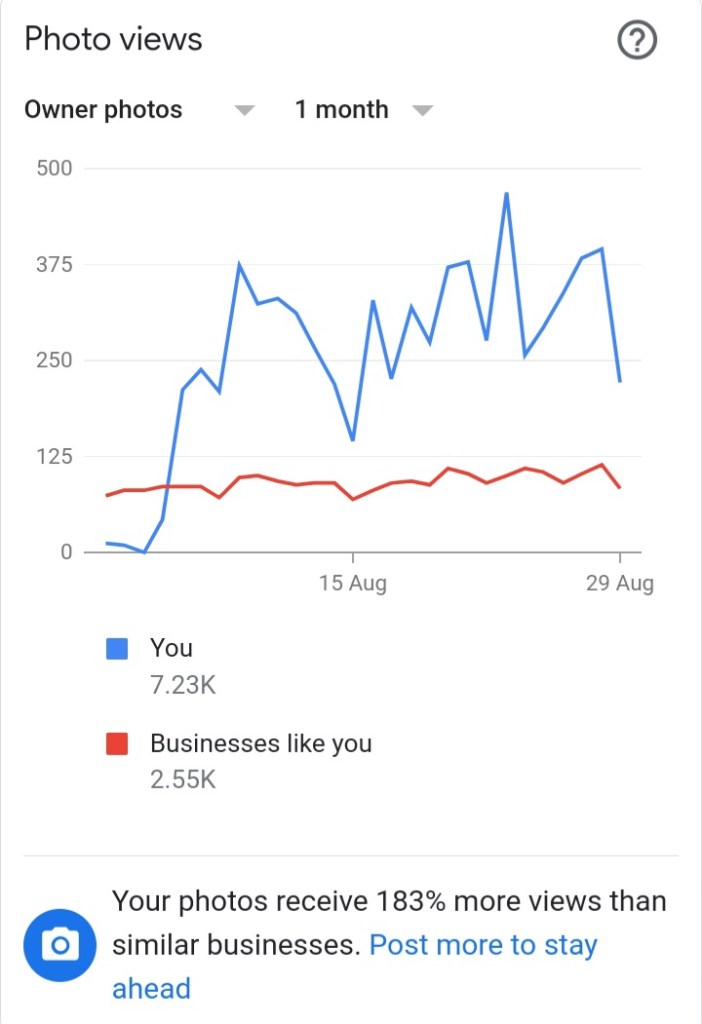Click the 125 y-axis label

pos(55,457)
